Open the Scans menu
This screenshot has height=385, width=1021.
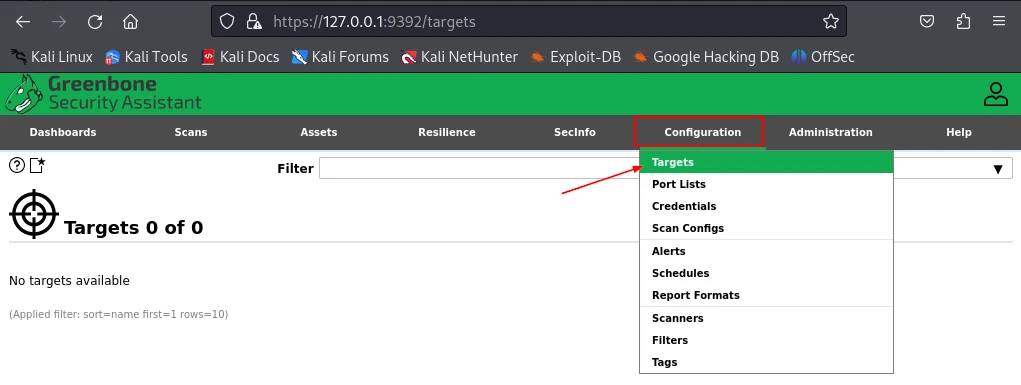click(191, 132)
